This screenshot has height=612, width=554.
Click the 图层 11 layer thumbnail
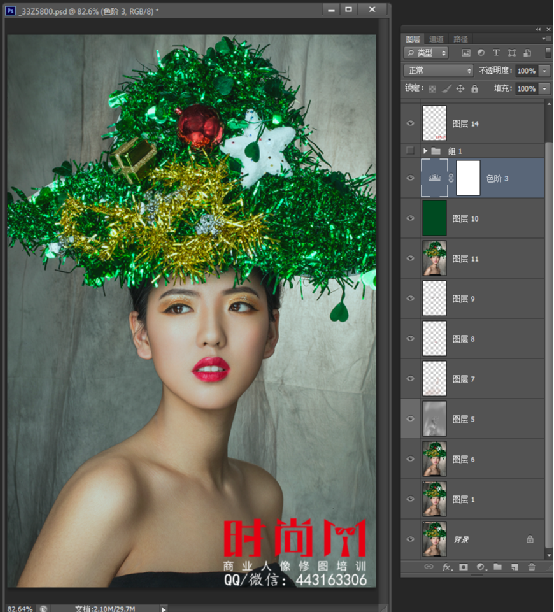coord(434,258)
